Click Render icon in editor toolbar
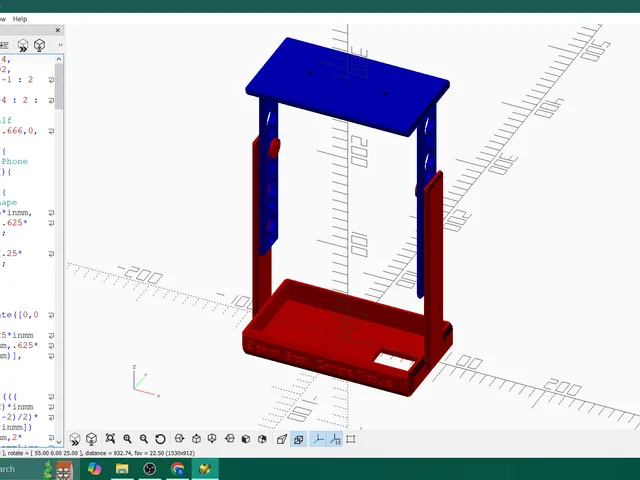The width and height of the screenshot is (640, 480). coord(39,45)
